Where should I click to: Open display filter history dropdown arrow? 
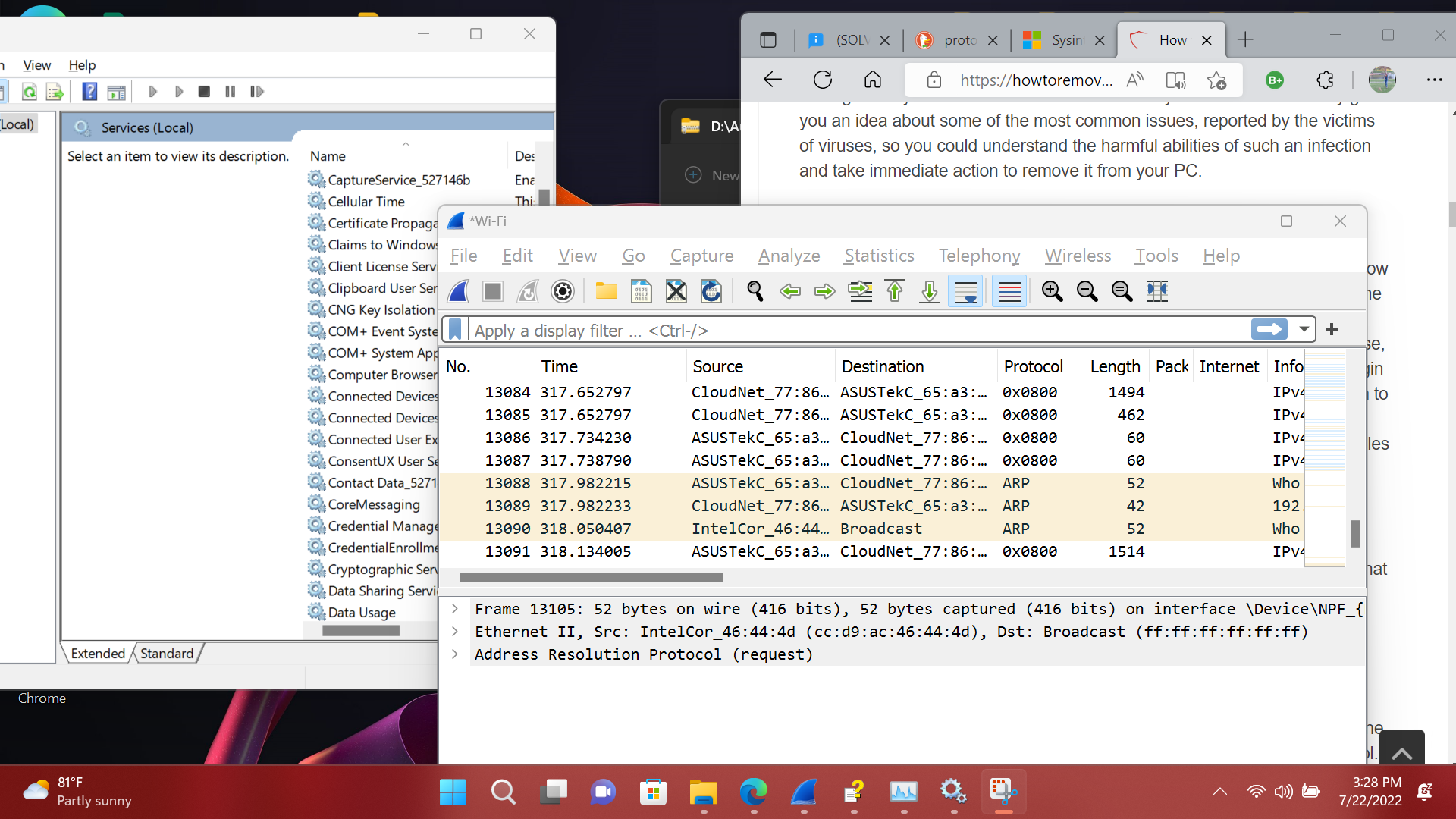click(1304, 330)
